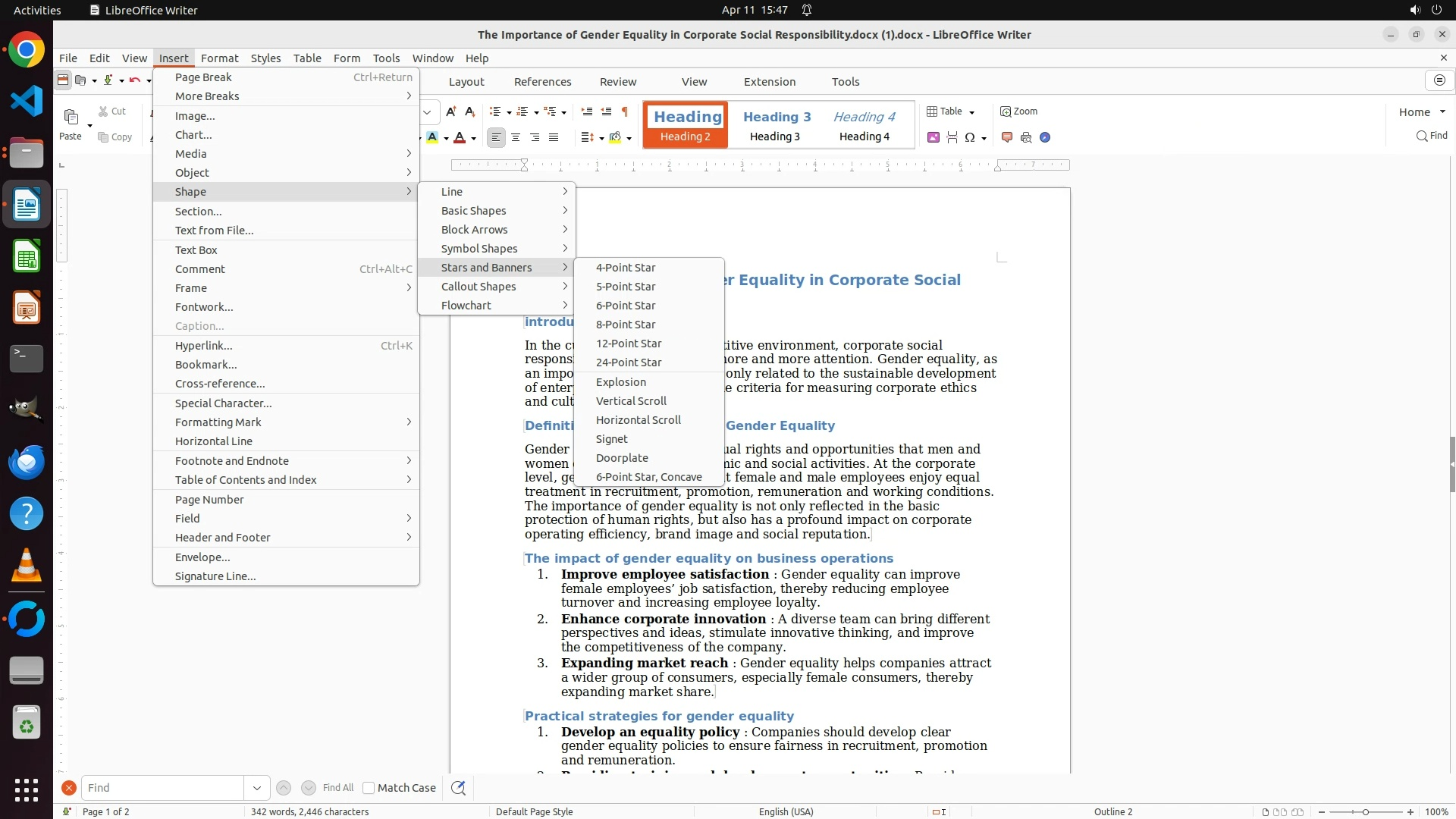1456x819 pixels.
Task: Toggle formatting marks pilcrow icon
Action: coord(625,111)
